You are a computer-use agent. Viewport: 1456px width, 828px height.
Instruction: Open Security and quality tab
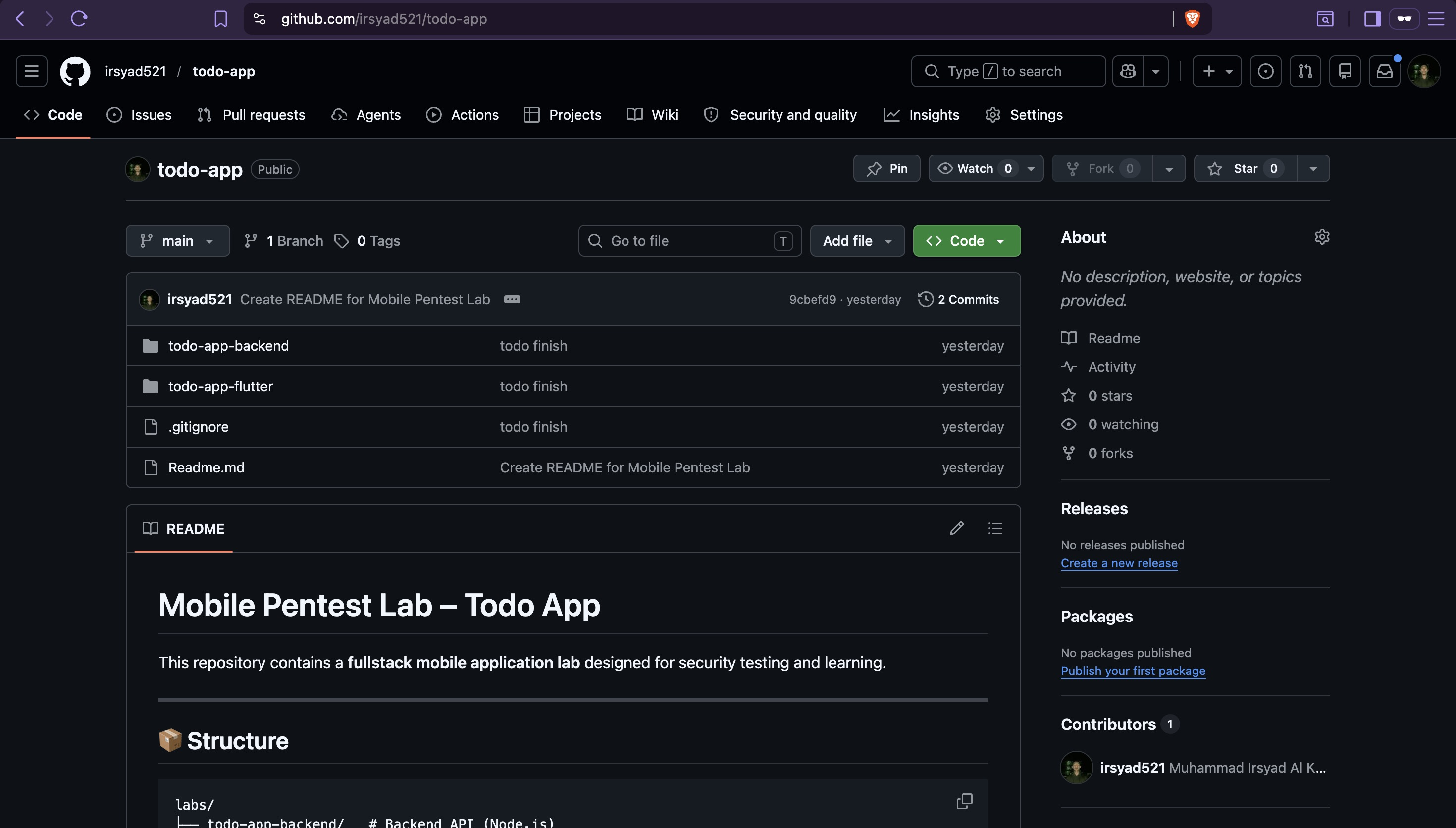780,115
